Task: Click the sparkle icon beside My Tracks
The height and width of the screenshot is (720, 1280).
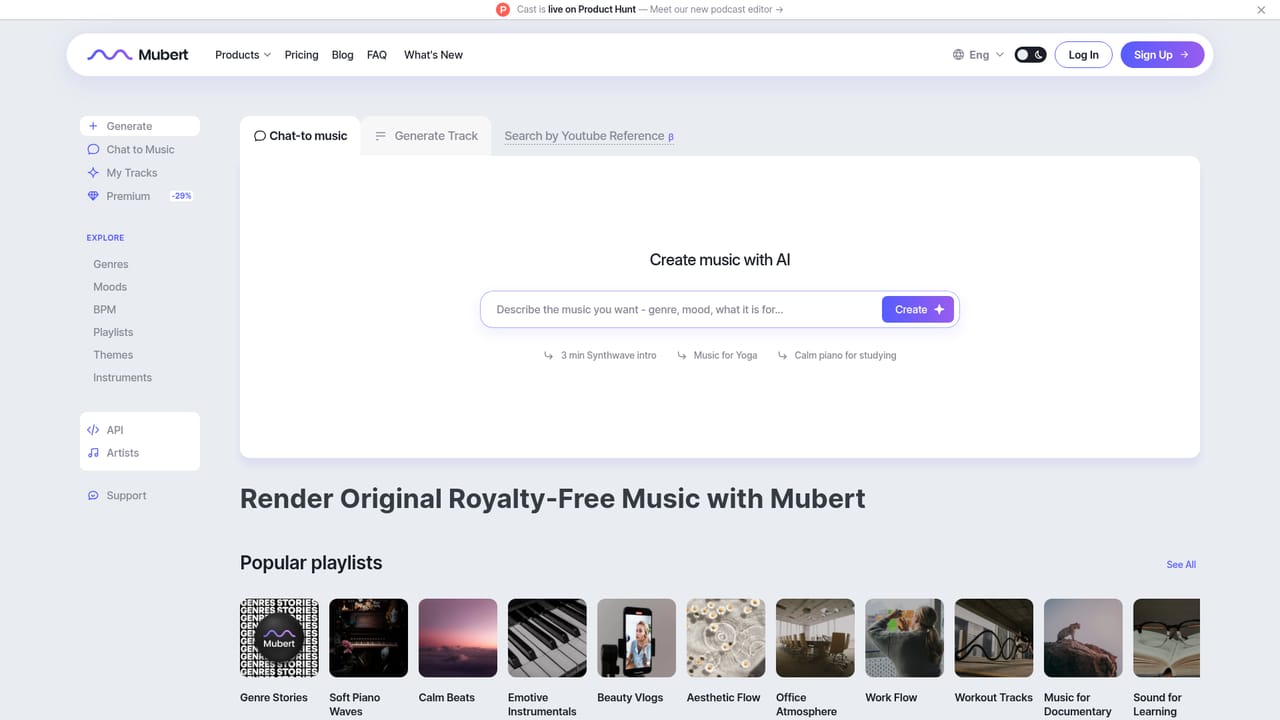Action: click(x=93, y=173)
